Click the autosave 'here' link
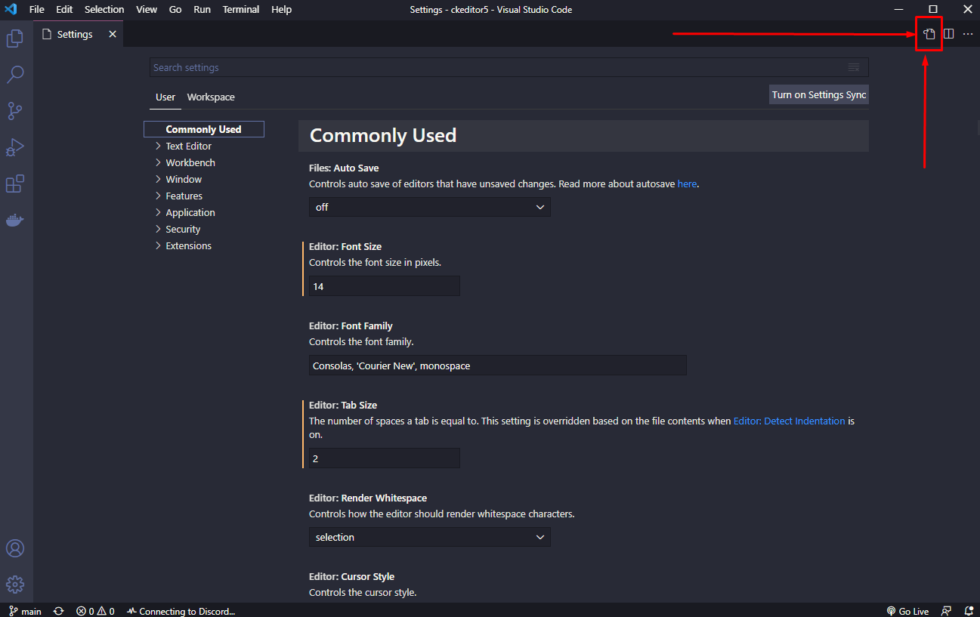 click(687, 184)
